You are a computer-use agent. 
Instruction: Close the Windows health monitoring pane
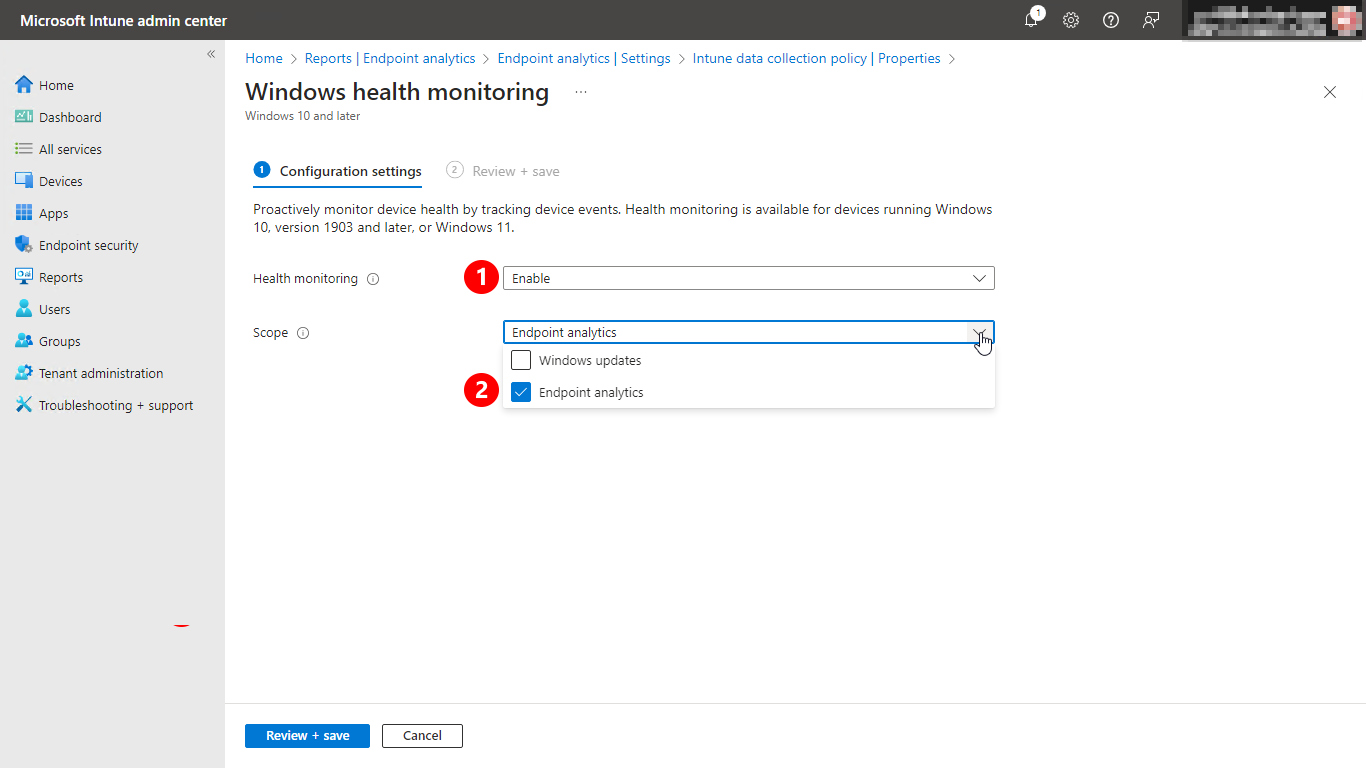pos(1330,92)
